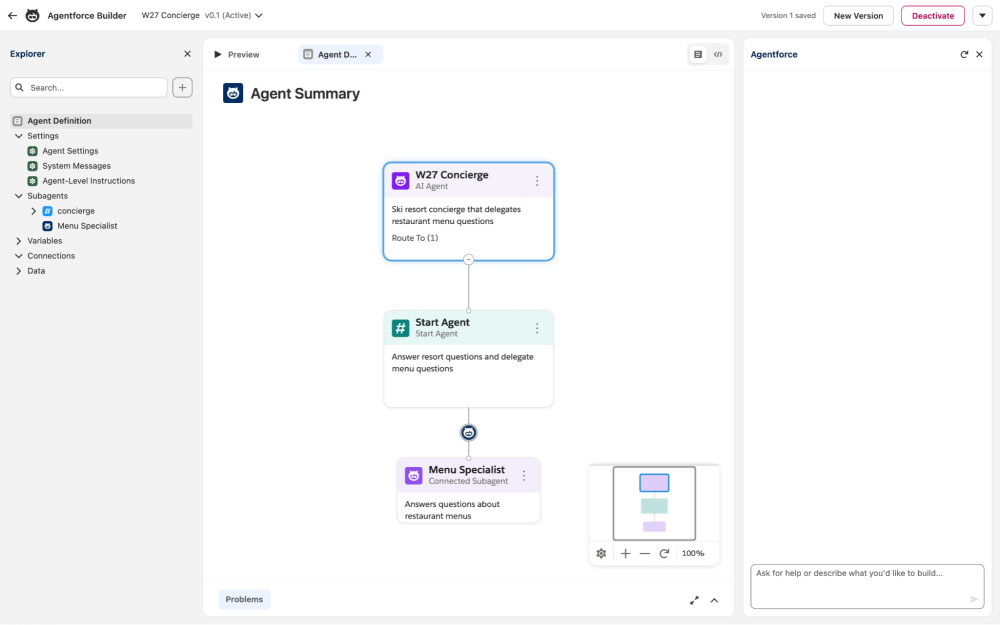Expand the Variables section
1000x625 pixels.
pos(18,240)
